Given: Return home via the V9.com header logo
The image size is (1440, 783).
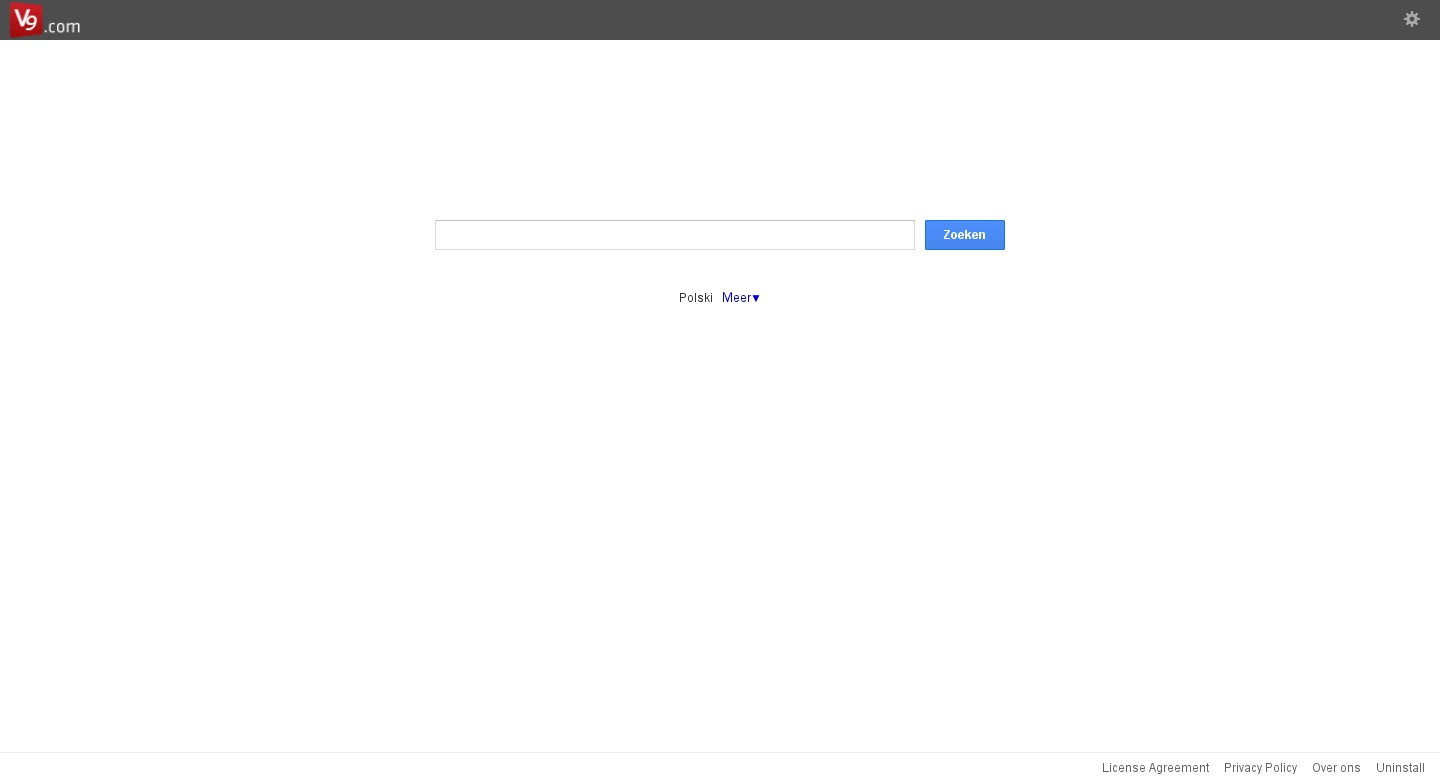Looking at the screenshot, I should [x=45, y=20].
